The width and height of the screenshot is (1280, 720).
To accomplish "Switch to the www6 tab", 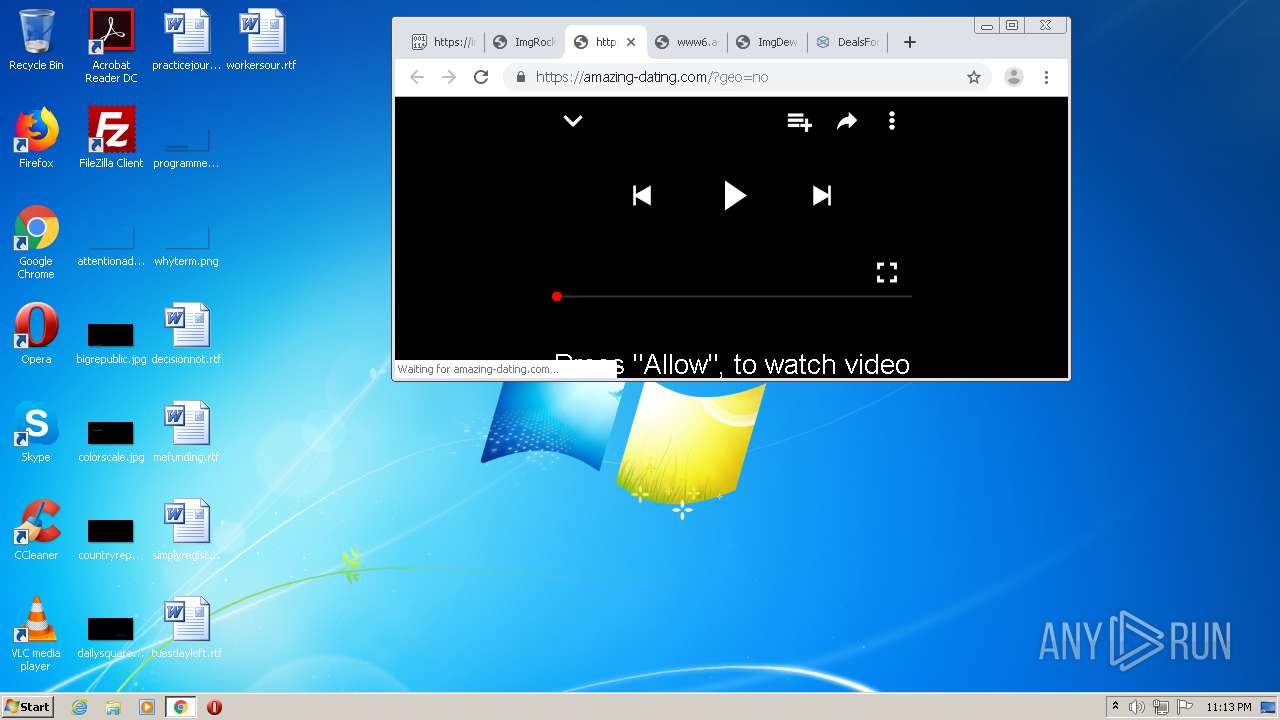I will click(x=687, y=42).
